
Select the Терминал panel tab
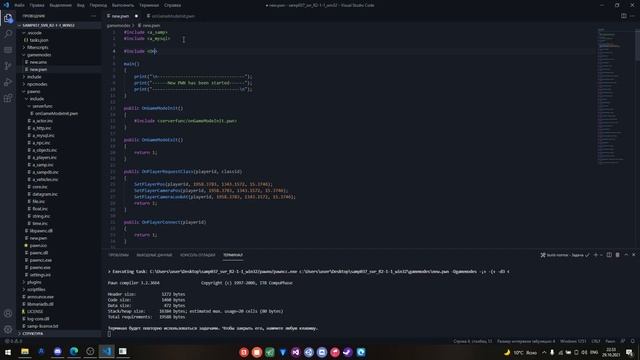[233, 255]
